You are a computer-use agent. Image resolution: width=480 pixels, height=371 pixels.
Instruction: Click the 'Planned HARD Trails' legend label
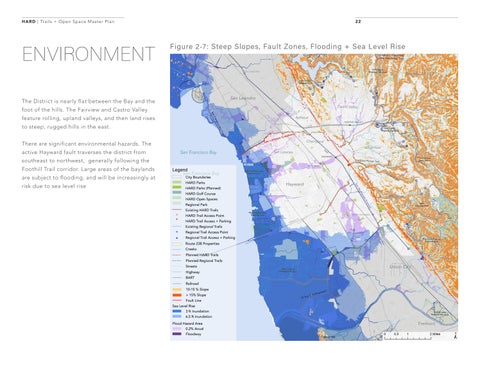pyautogui.click(x=202, y=255)
